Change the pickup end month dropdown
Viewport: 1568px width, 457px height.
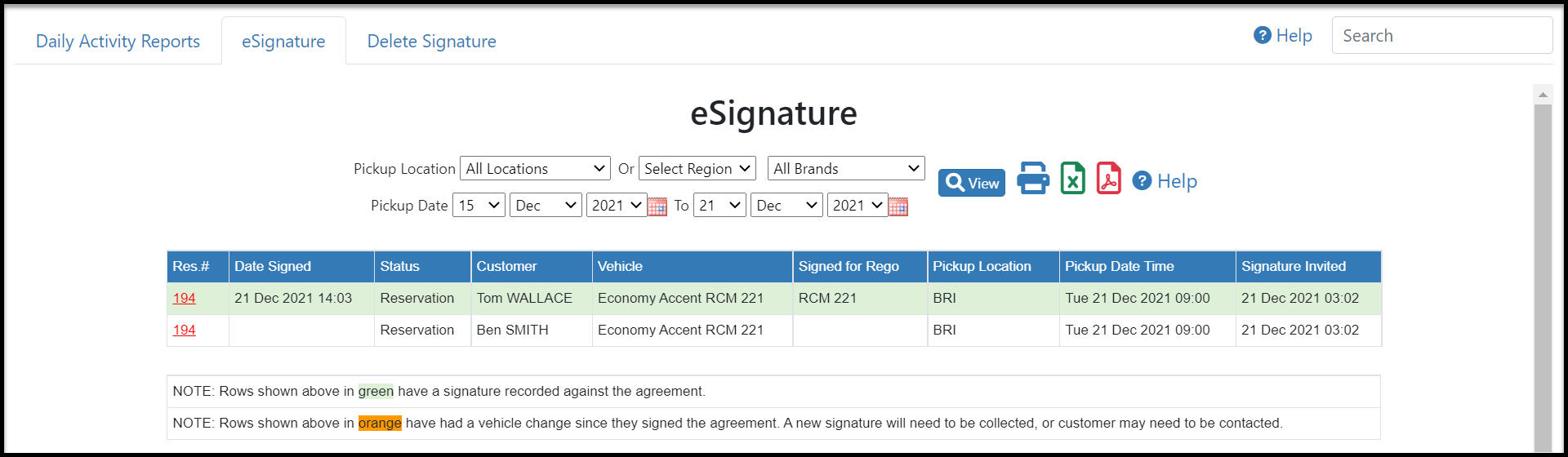[786, 206]
